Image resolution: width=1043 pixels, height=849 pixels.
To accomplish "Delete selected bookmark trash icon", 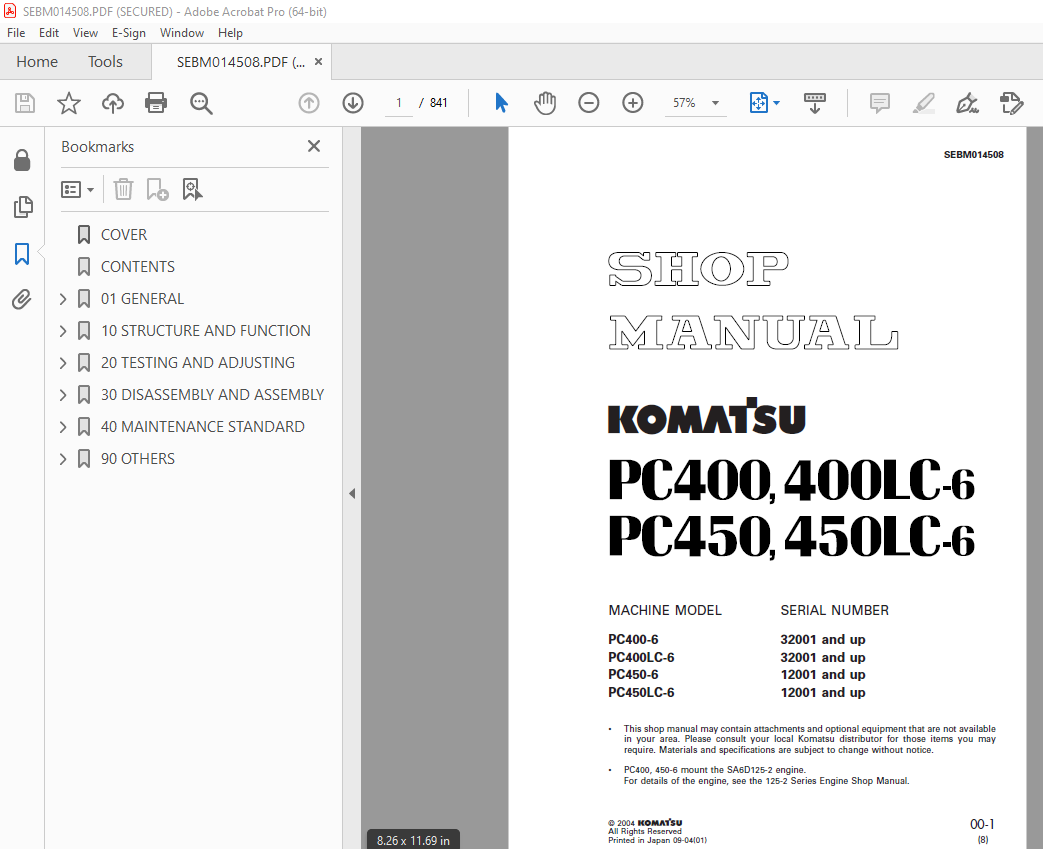I will (x=123, y=190).
